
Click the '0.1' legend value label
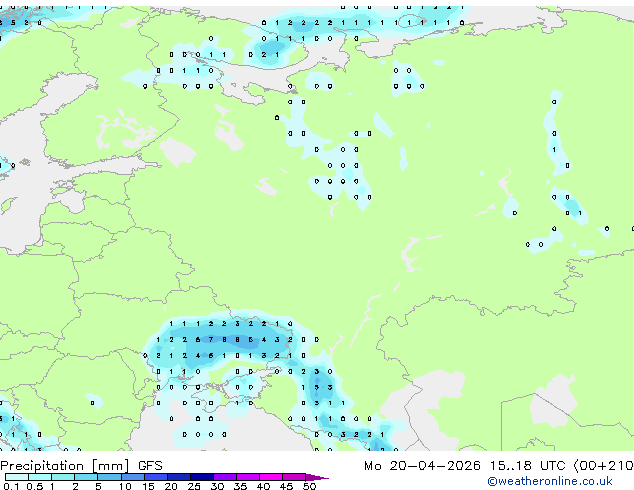[x=11, y=486]
